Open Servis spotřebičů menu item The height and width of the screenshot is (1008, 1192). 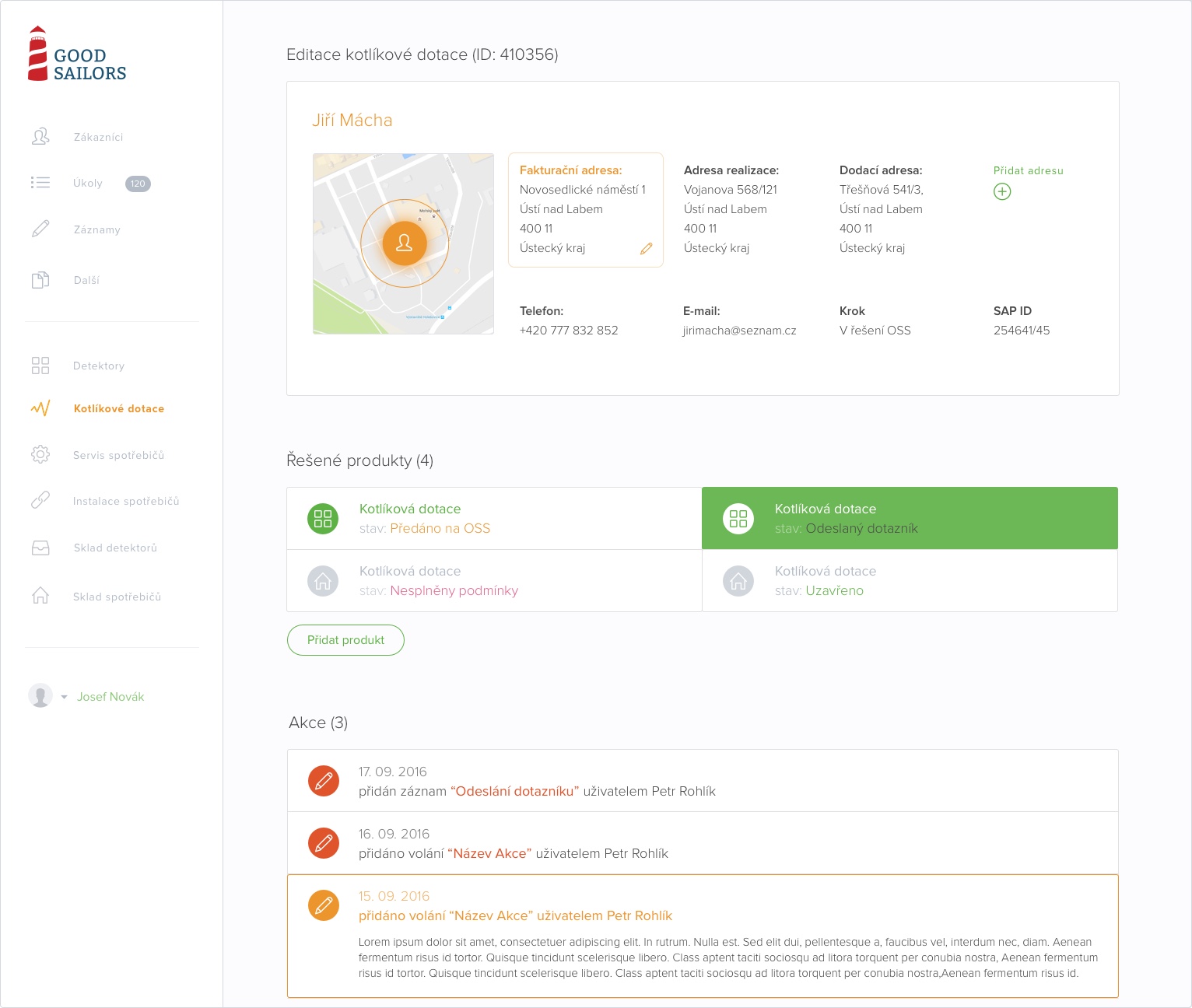(x=119, y=455)
